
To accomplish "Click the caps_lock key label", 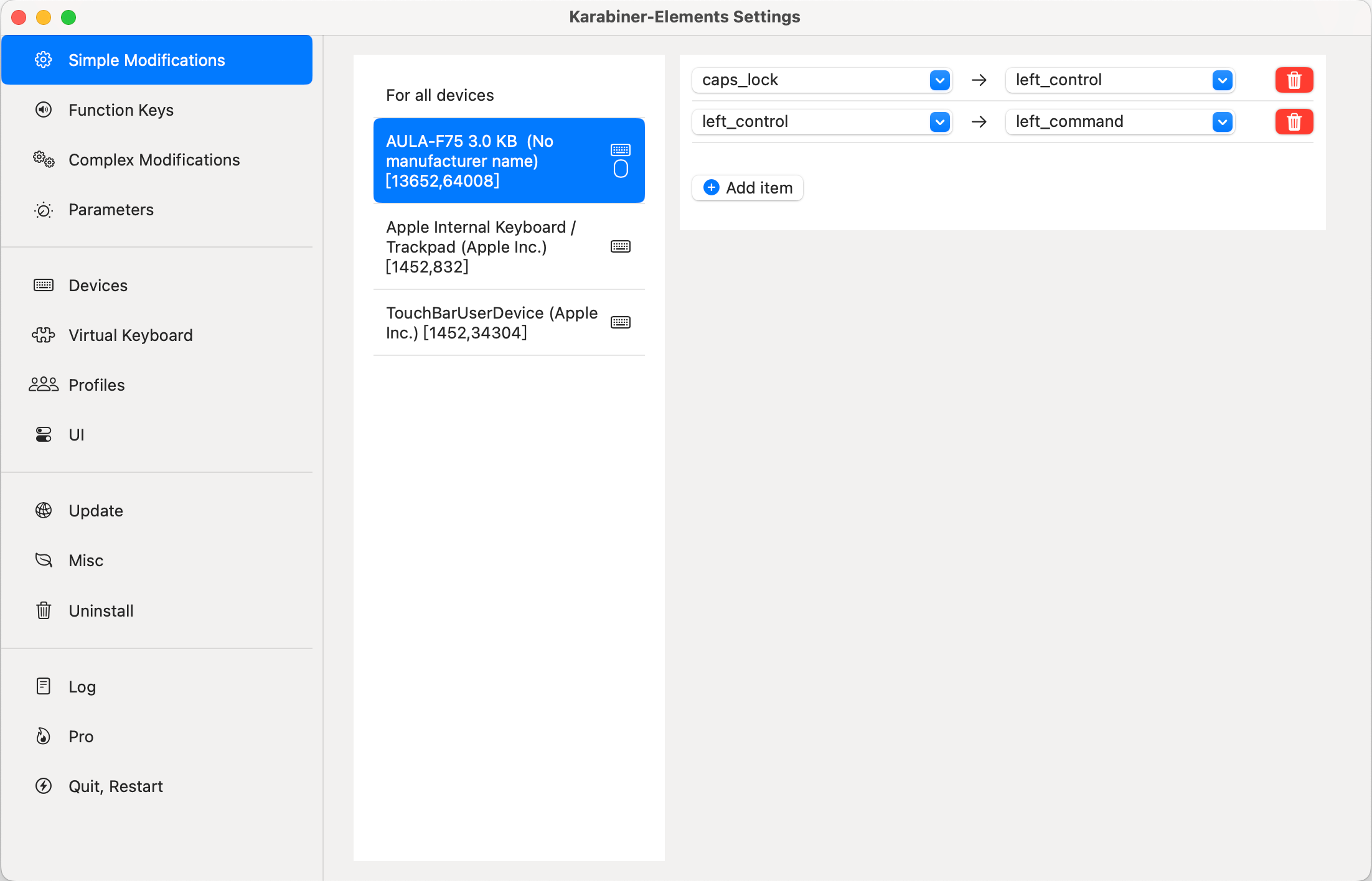I will pos(740,80).
